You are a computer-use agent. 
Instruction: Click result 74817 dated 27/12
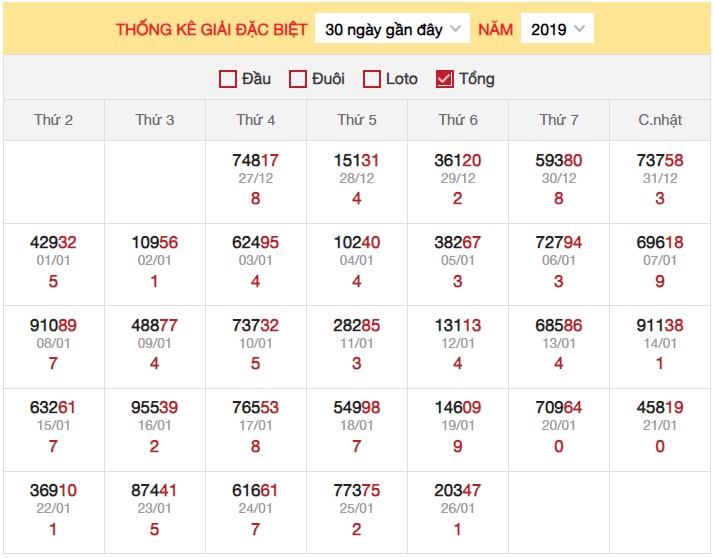click(x=255, y=160)
